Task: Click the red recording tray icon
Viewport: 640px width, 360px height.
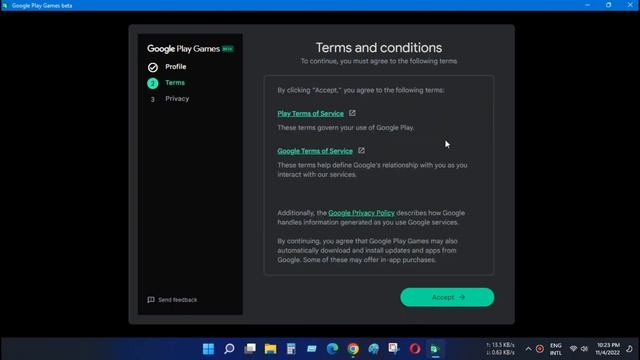Action: 540,349
